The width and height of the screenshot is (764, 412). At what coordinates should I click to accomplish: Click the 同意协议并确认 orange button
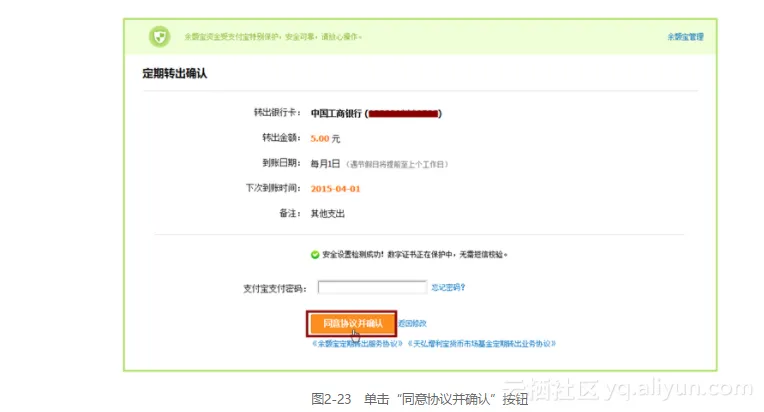352,323
